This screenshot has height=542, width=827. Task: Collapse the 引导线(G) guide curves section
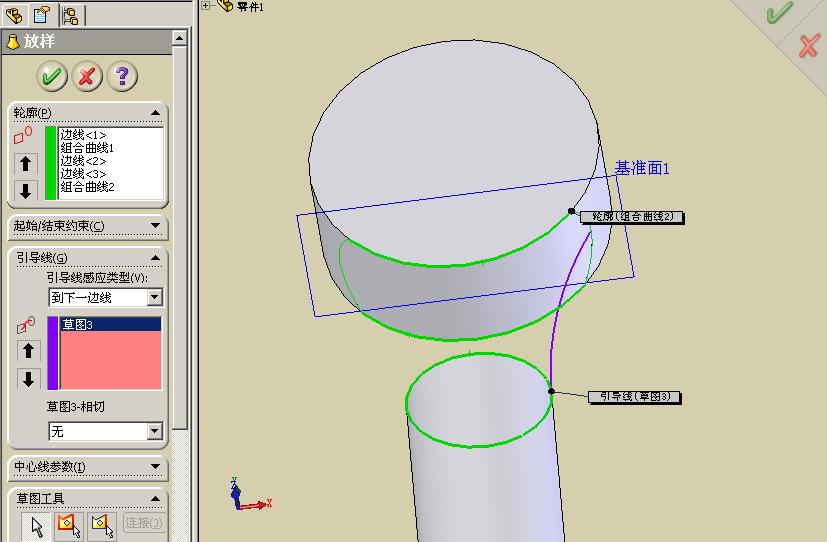(x=155, y=258)
